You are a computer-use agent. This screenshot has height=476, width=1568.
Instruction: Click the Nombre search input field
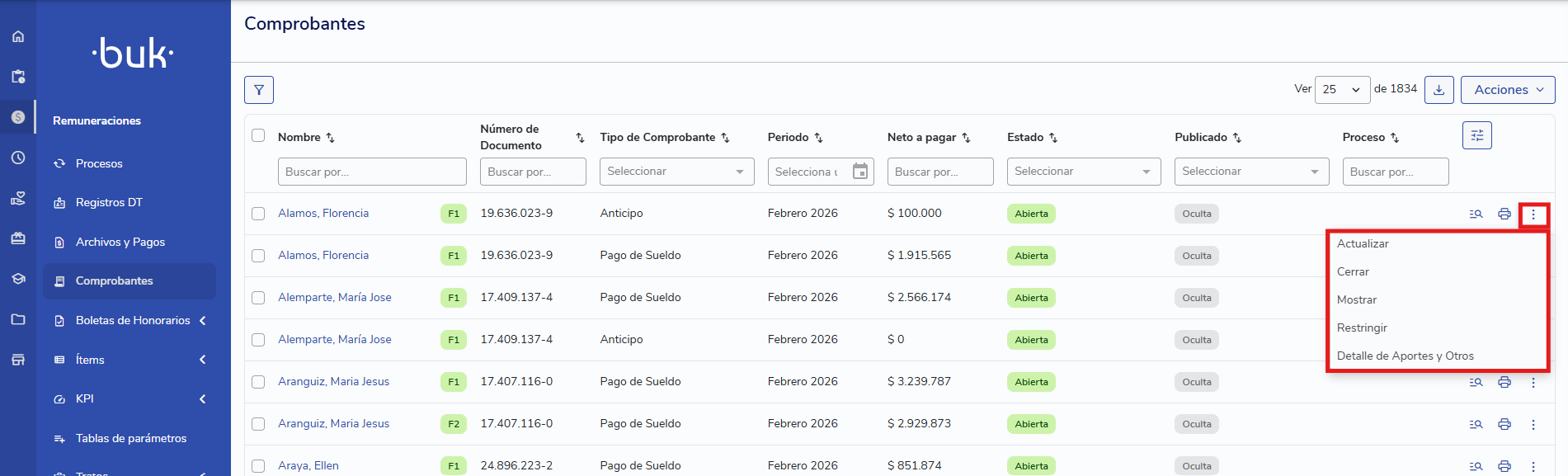click(x=371, y=172)
